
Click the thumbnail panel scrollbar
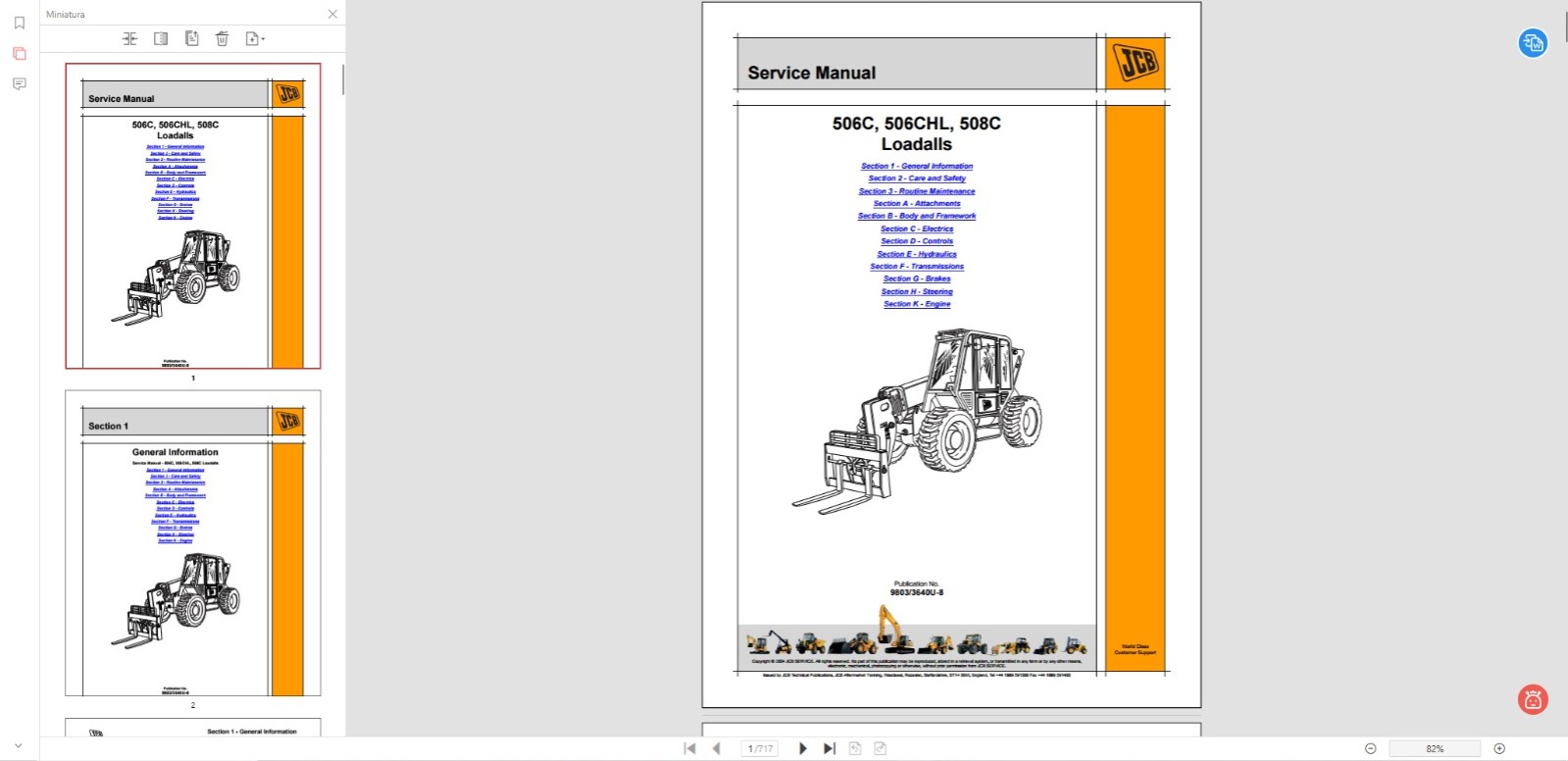click(x=343, y=80)
